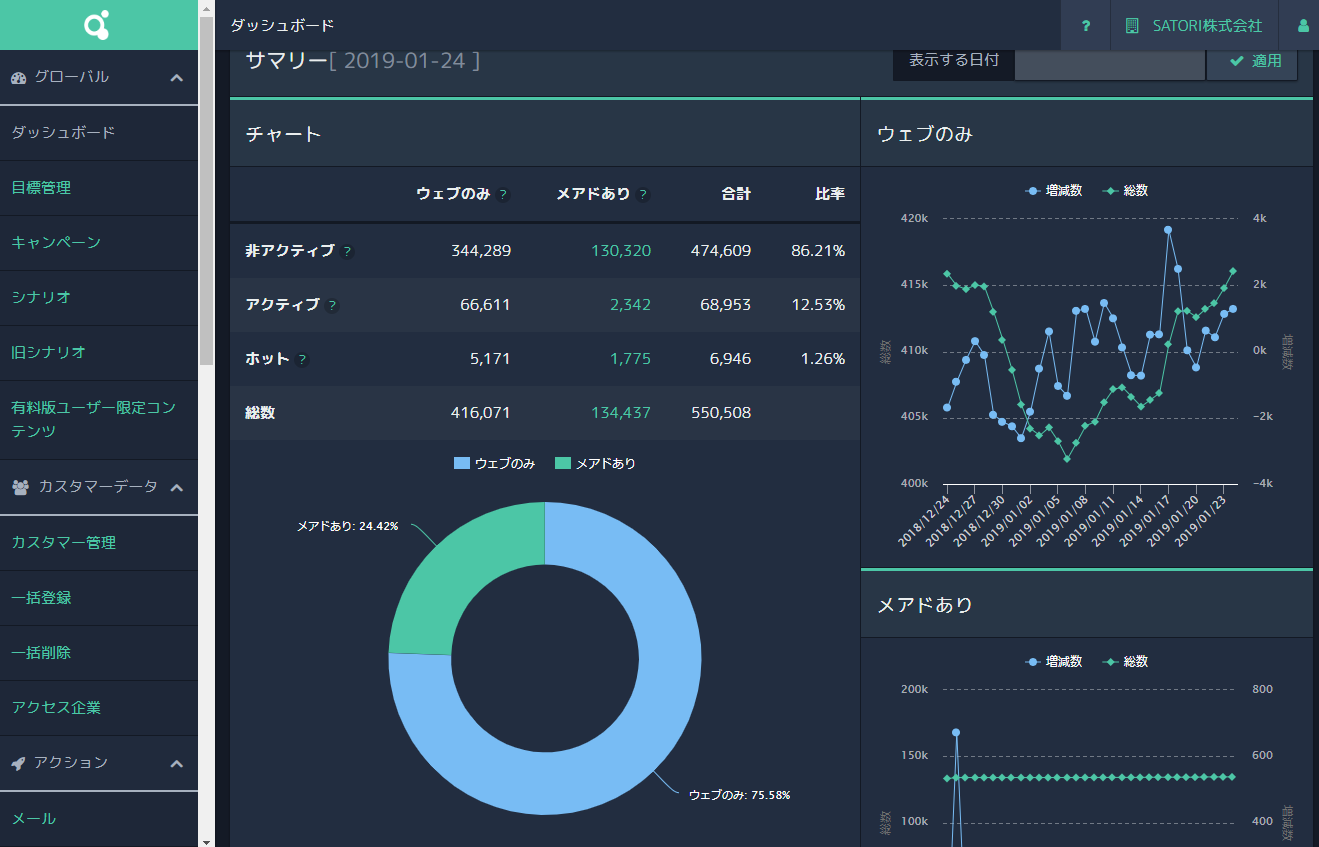Click help icon beside ホット row label

point(302,359)
